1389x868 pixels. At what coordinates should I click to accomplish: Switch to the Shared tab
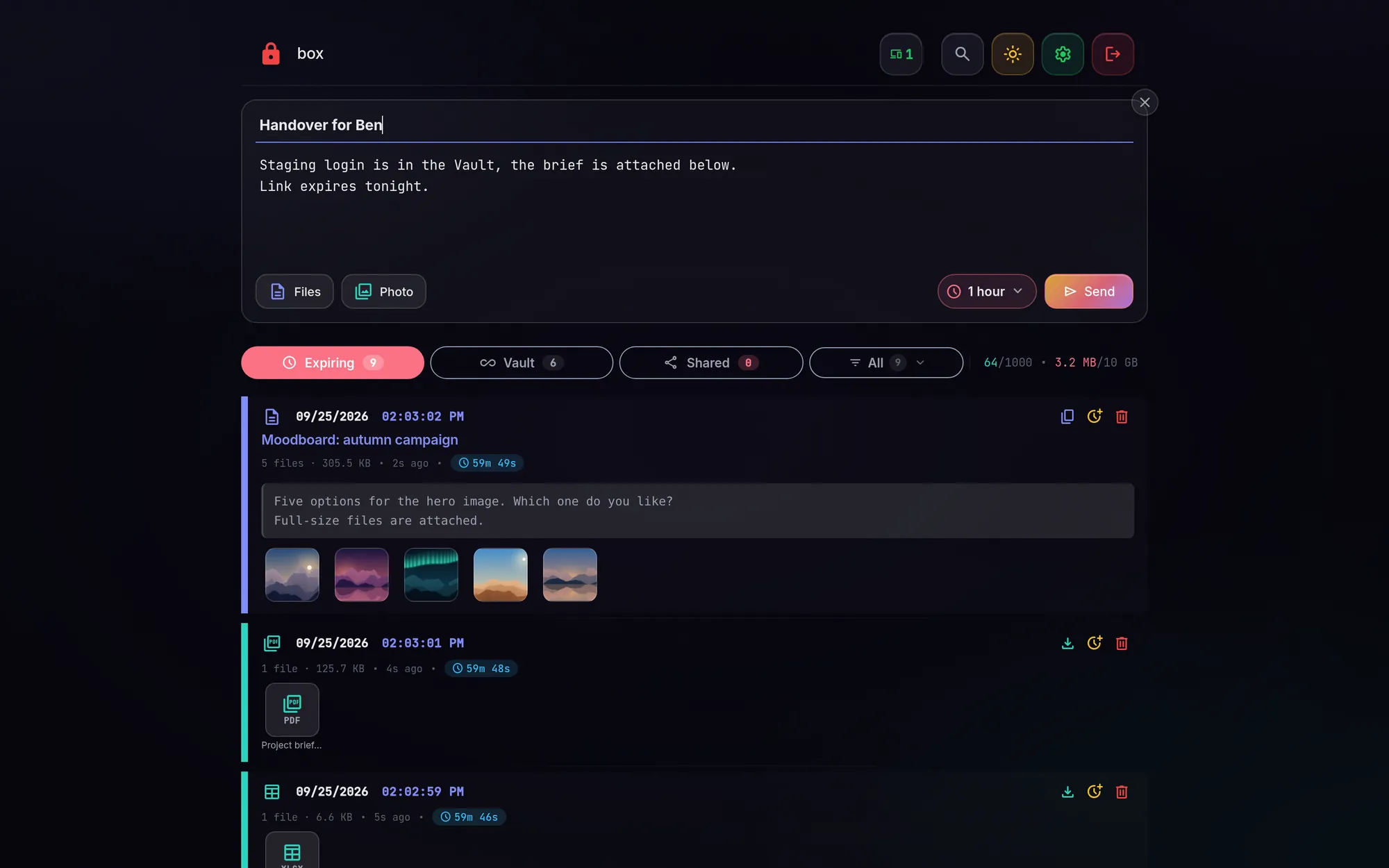pos(711,362)
